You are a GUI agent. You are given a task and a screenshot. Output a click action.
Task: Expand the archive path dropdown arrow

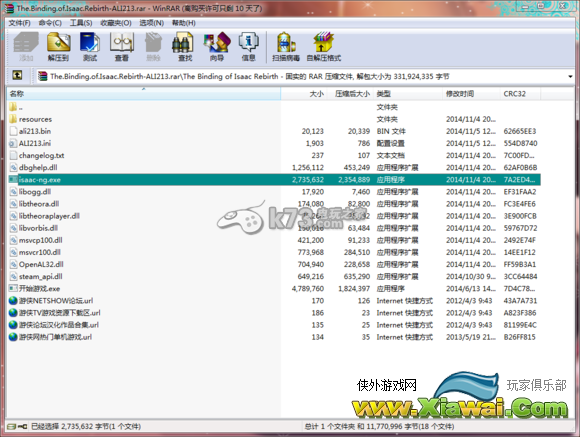[x=570, y=77]
